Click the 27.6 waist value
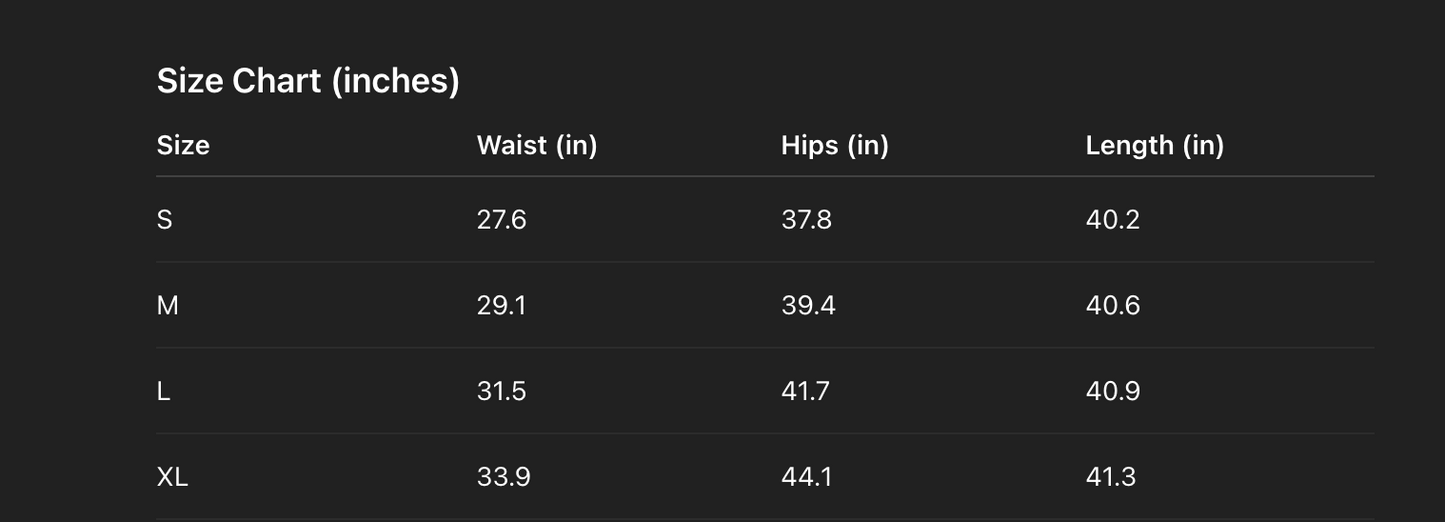1445x522 pixels. coord(502,220)
